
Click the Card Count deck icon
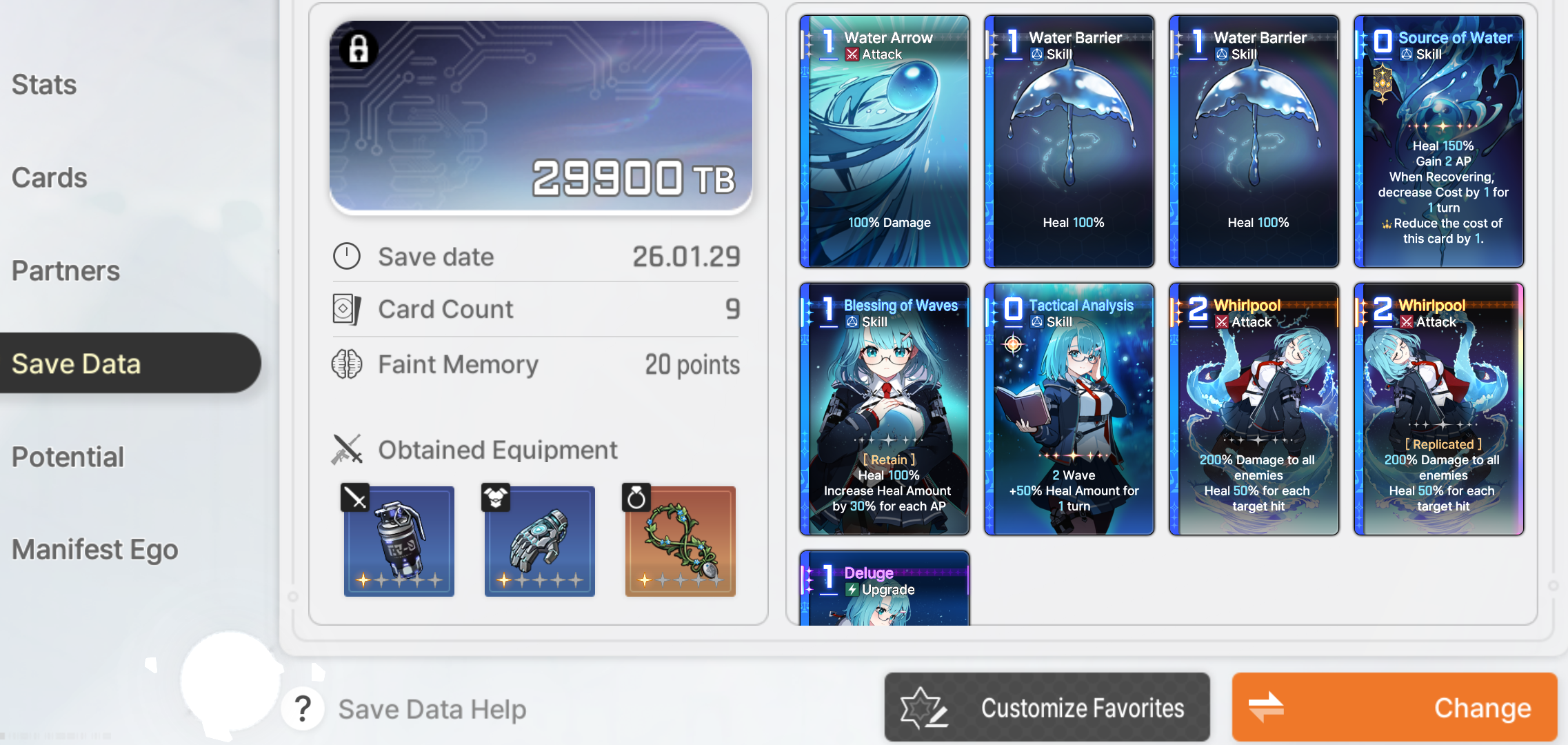click(346, 309)
